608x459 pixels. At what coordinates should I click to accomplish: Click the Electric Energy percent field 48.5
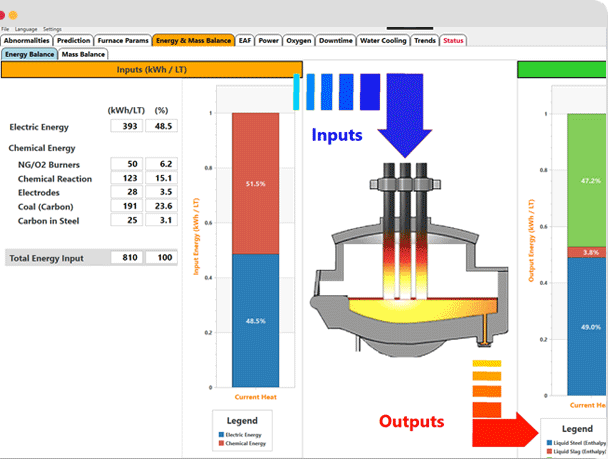click(162, 126)
